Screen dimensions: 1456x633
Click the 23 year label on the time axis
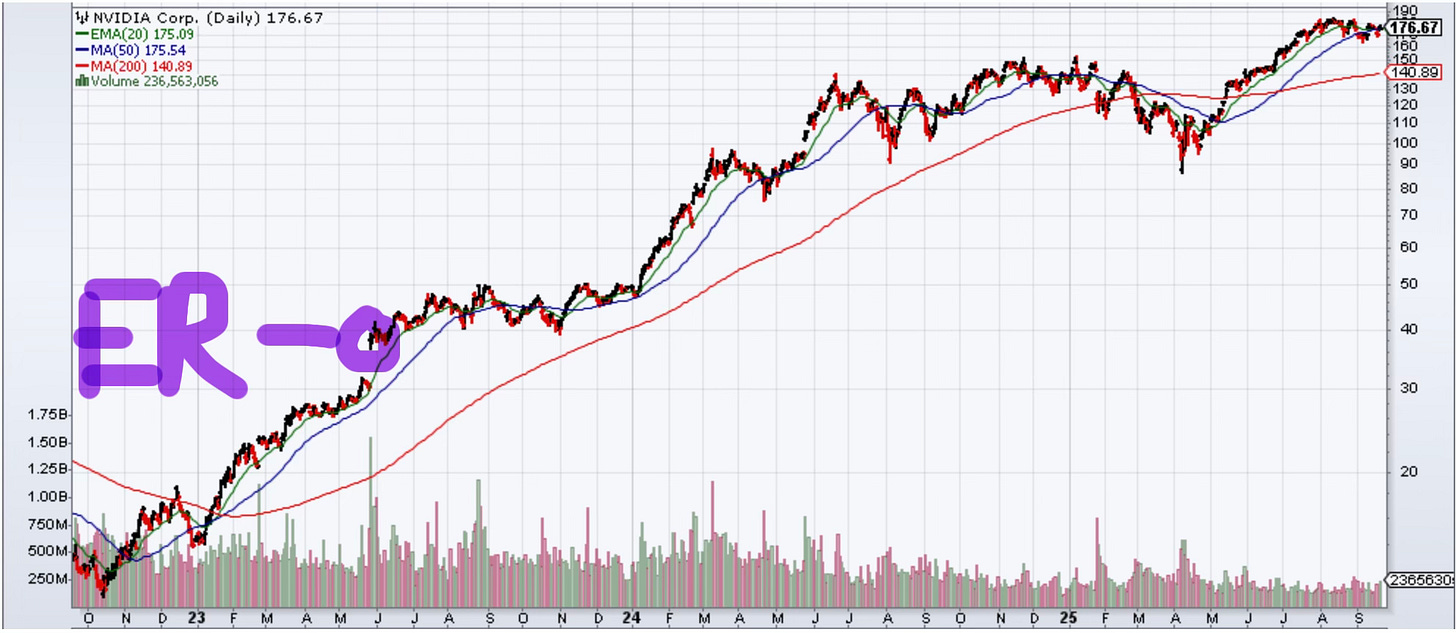pyautogui.click(x=196, y=618)
